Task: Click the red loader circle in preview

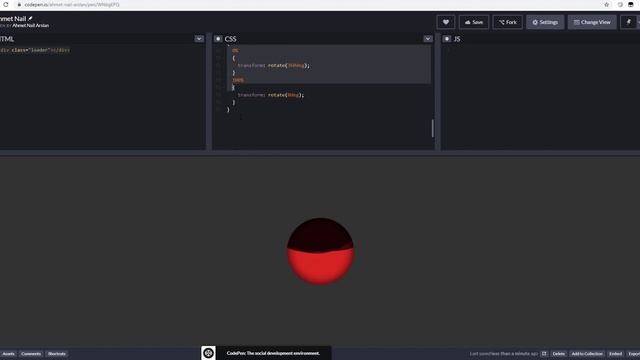Action: point(320,251)
